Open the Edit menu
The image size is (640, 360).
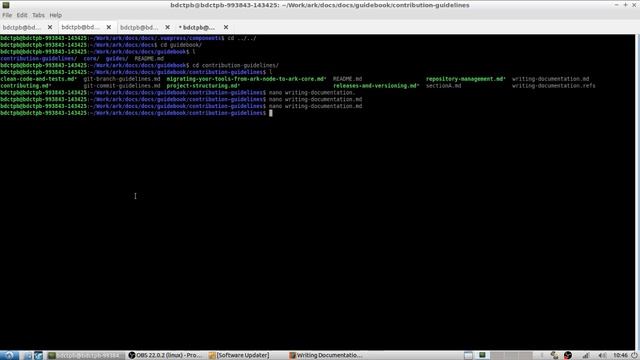coord(22,15)
